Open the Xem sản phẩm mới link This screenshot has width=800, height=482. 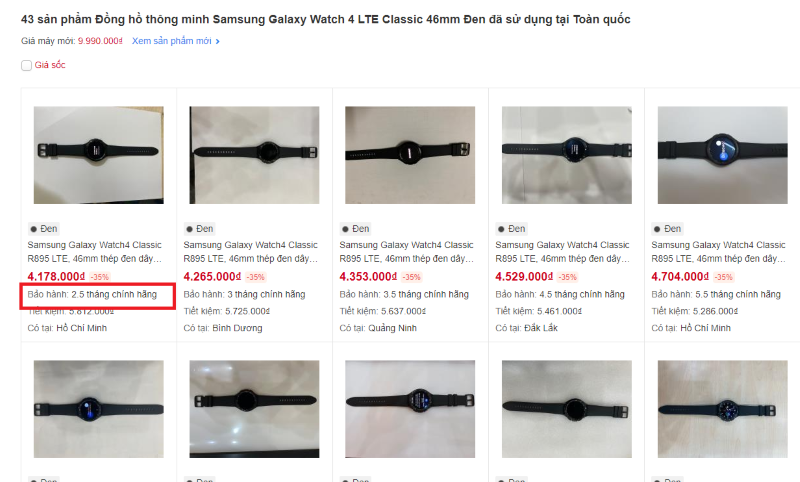point(171,41)
